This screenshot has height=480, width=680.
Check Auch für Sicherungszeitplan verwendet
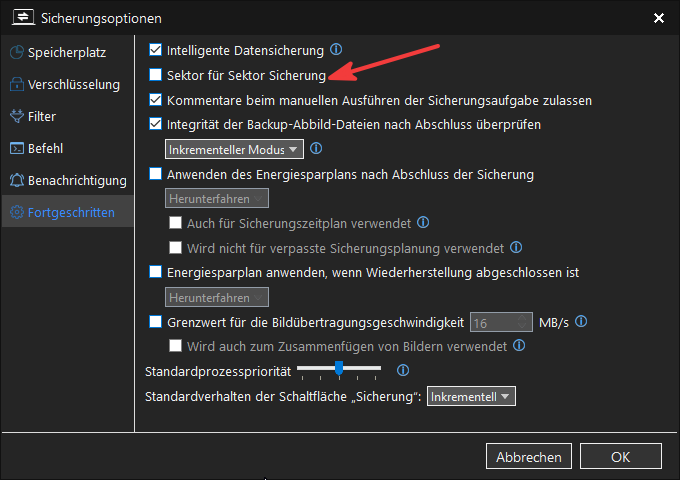tap(175, 223)
